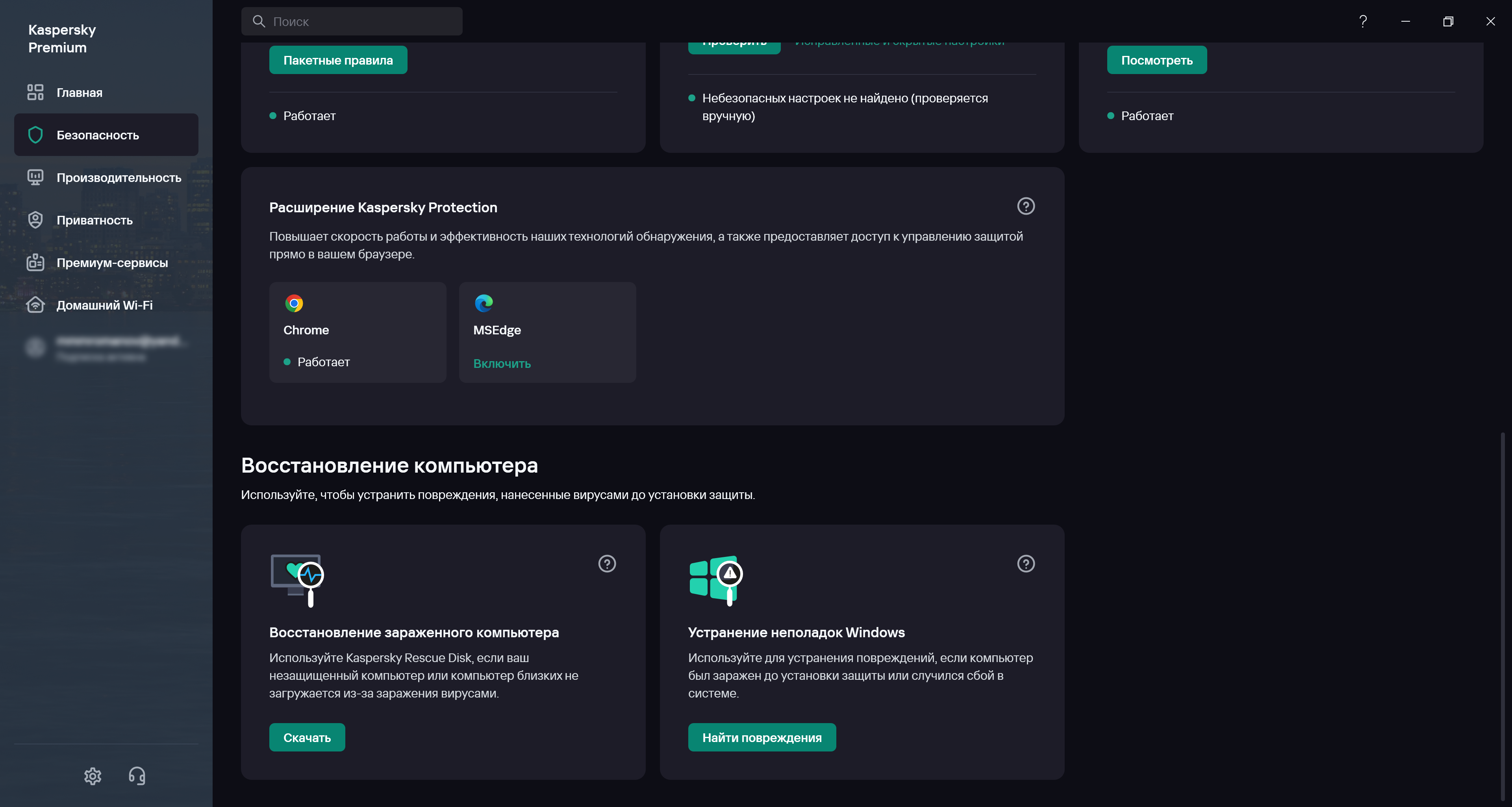Image resolution: width=1512 pixels, height=807 pixels.
Task: Enable extension via Включить link for MSEdge
Action: 502,363
